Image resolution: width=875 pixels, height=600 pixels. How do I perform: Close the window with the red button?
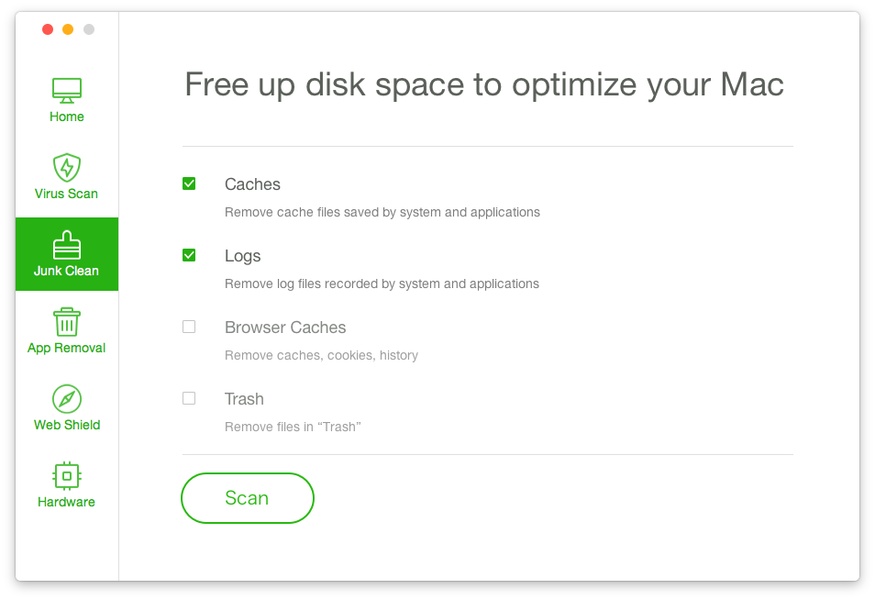[x=47, y=30]
